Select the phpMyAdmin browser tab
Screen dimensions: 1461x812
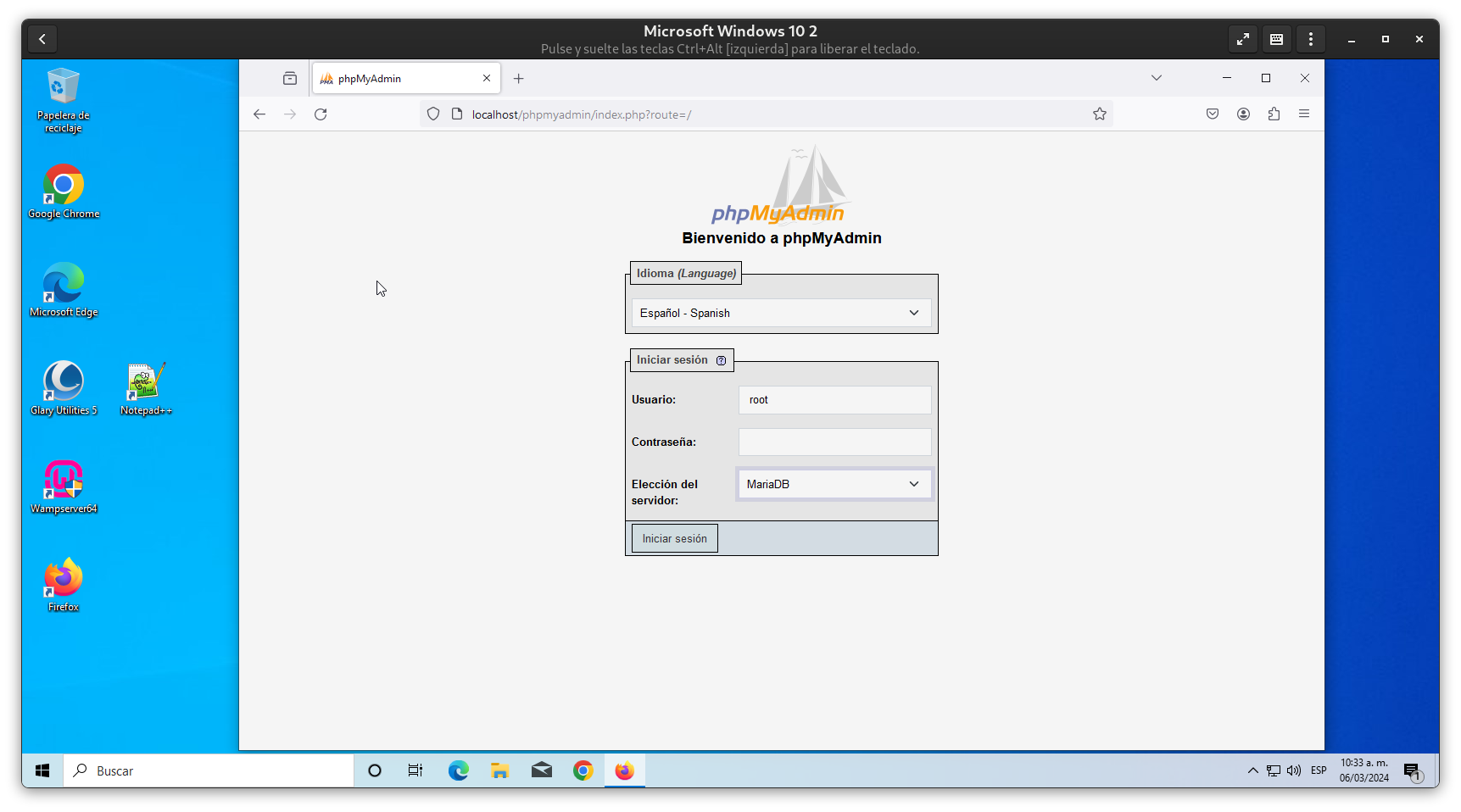399,79
